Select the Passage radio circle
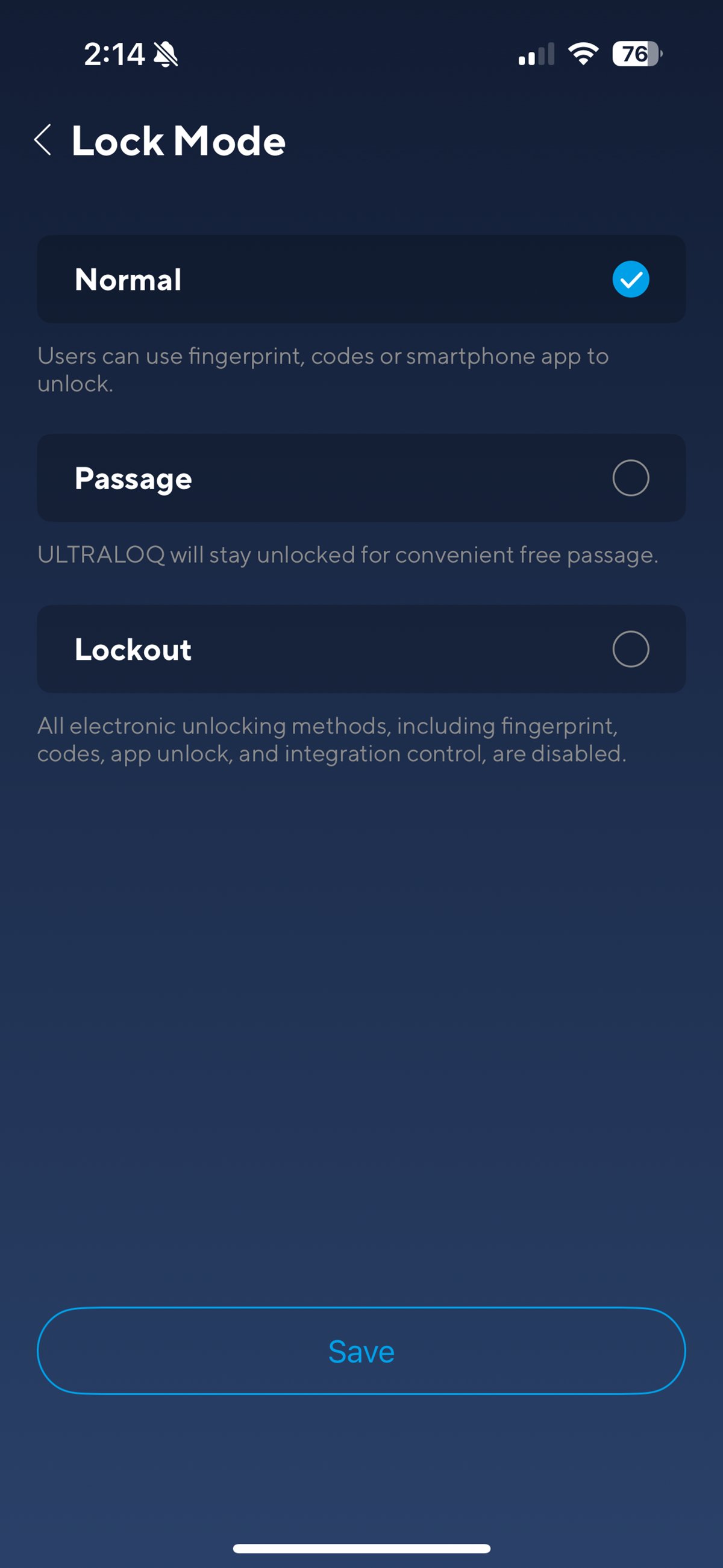This screenshot has width=723, height=1568. 630,478
